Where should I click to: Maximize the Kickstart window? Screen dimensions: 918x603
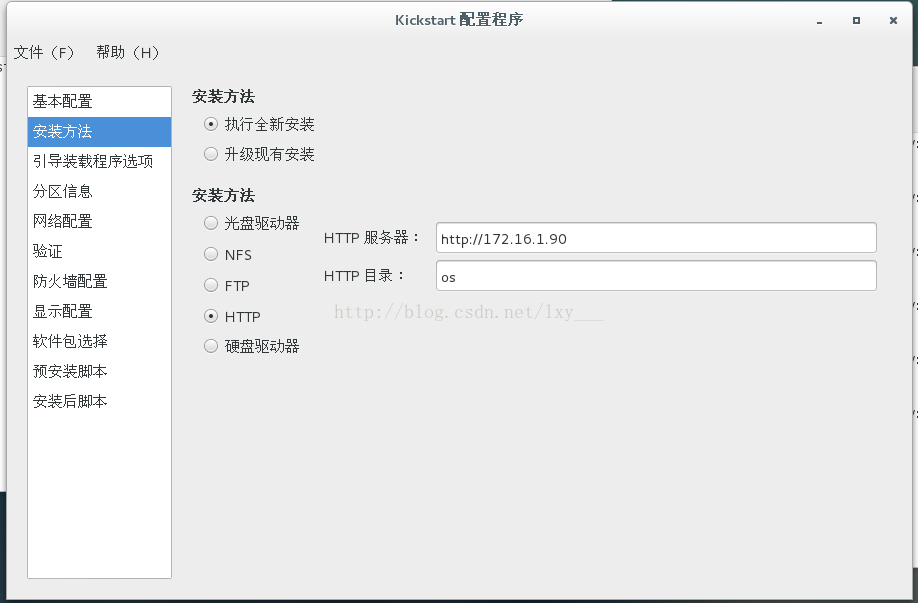(857, 20)
